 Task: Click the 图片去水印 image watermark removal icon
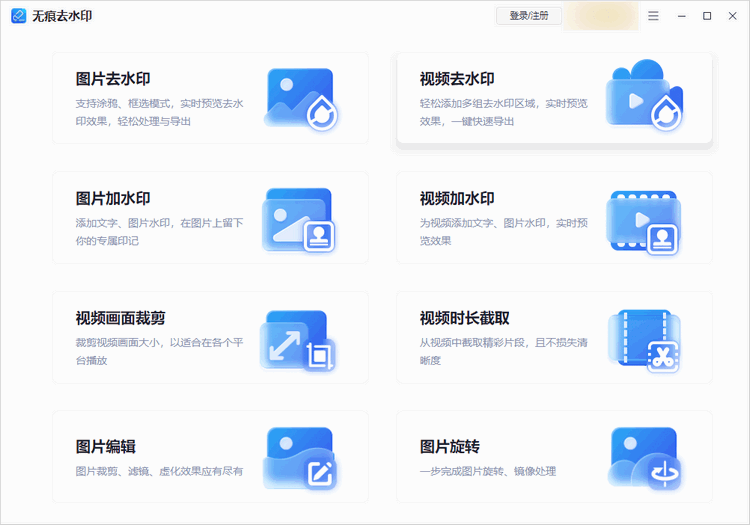coord(301,99)
